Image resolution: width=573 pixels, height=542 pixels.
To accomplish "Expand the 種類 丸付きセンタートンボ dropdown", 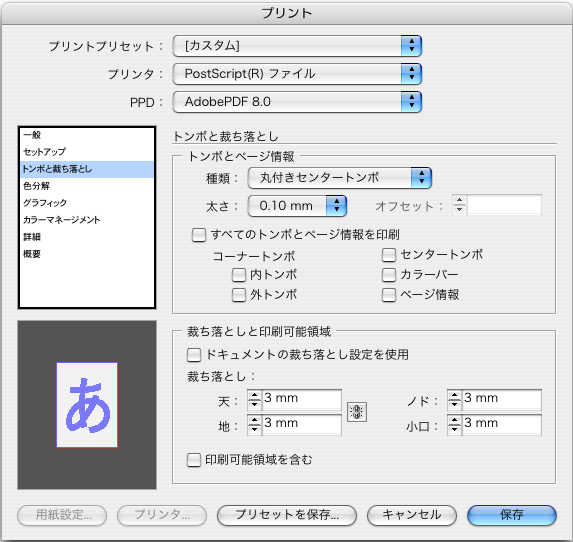I will [x=340, y=178].
